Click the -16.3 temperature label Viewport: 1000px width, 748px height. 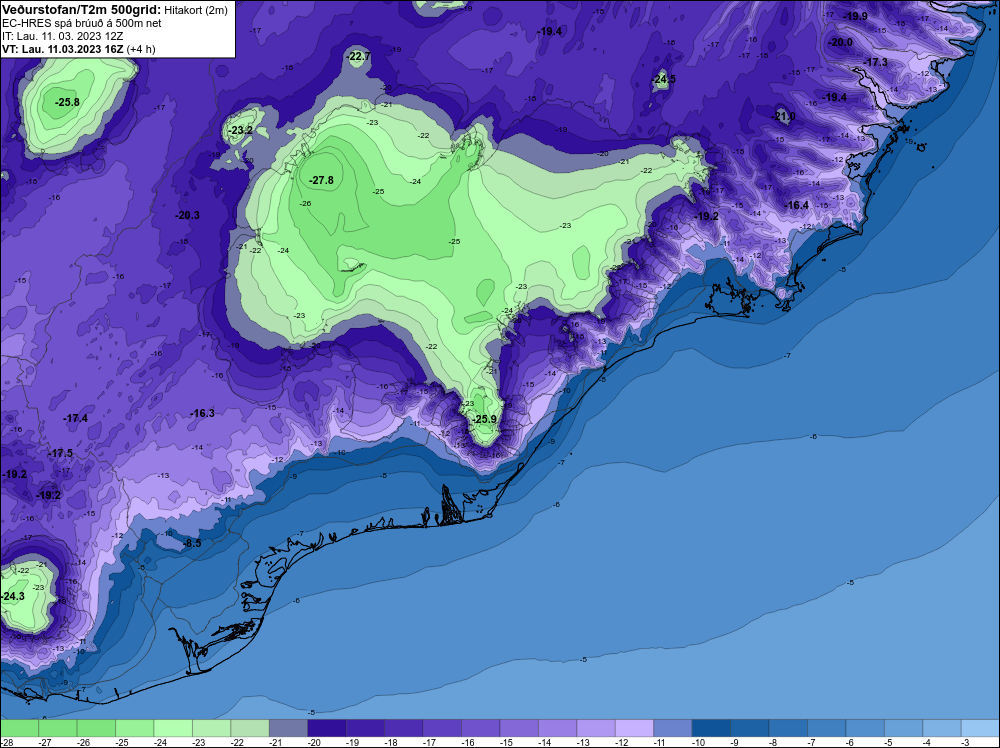202,413
